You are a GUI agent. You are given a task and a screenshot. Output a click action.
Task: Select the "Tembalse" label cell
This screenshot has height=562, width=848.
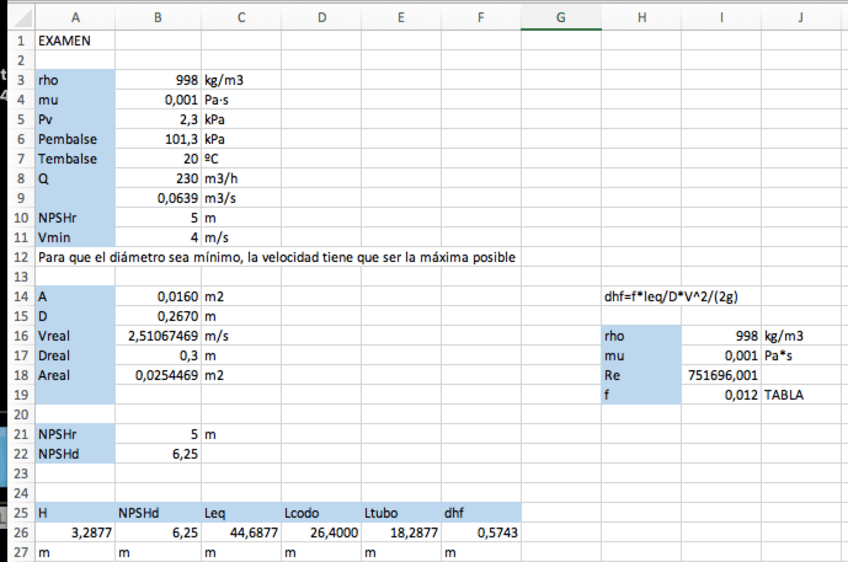pos(75,159)
